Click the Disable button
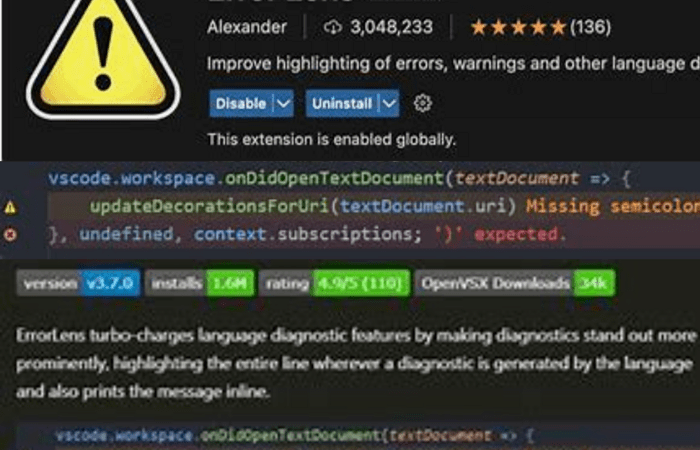The image size is (700, 450). click(x=241, y=104)
